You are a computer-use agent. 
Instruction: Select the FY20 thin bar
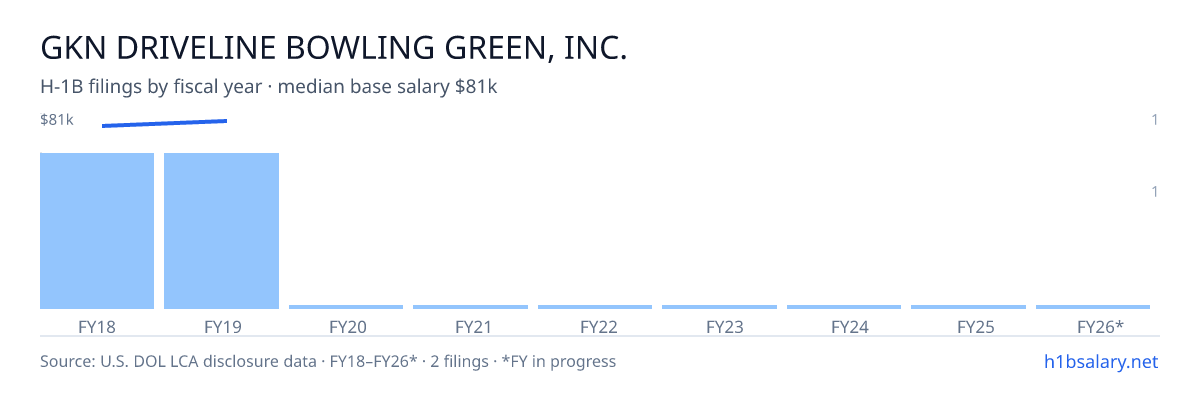click(346, 307)
